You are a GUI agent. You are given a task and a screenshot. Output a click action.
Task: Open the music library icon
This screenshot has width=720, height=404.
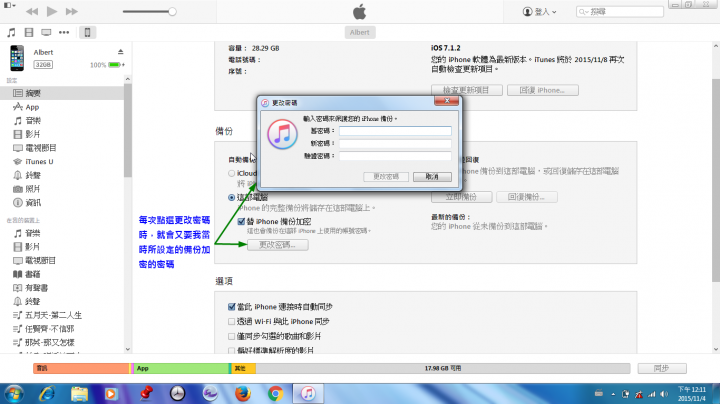[x=11, y=32]
